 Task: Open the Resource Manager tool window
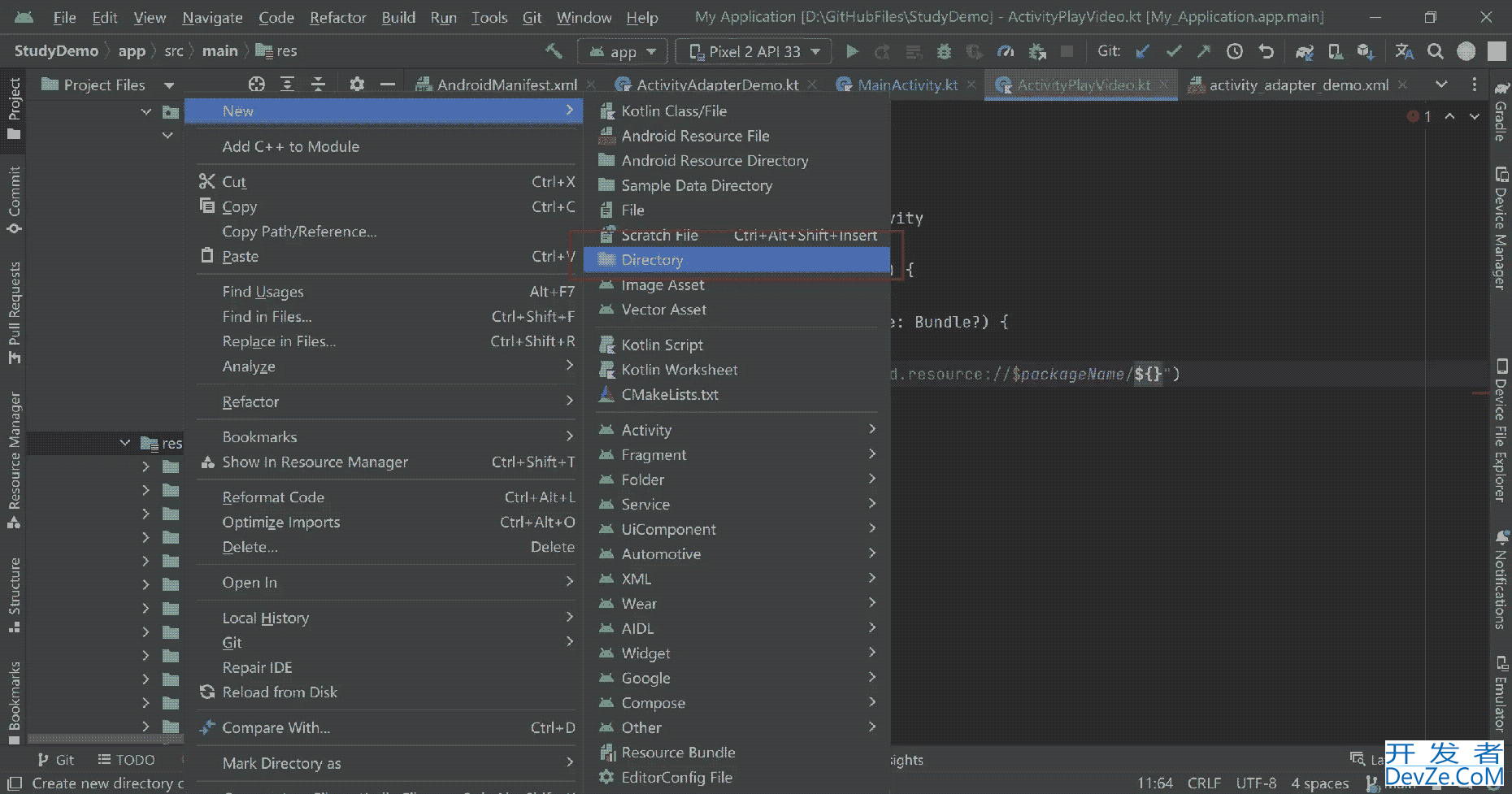pos(13,461)
